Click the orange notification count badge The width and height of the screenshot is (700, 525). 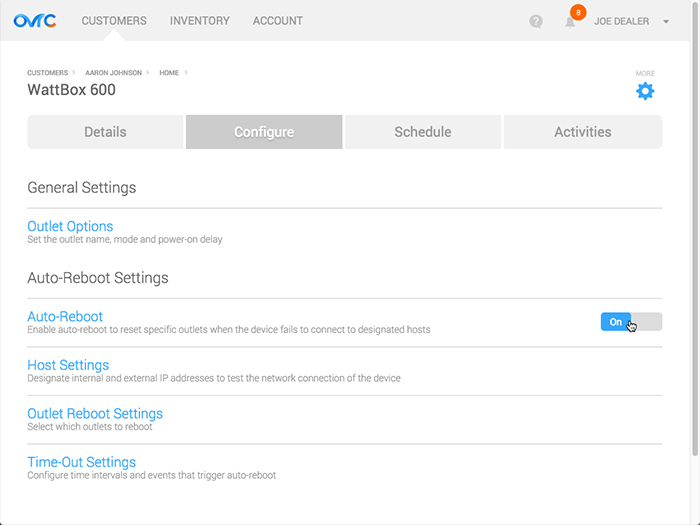point(578,12)
